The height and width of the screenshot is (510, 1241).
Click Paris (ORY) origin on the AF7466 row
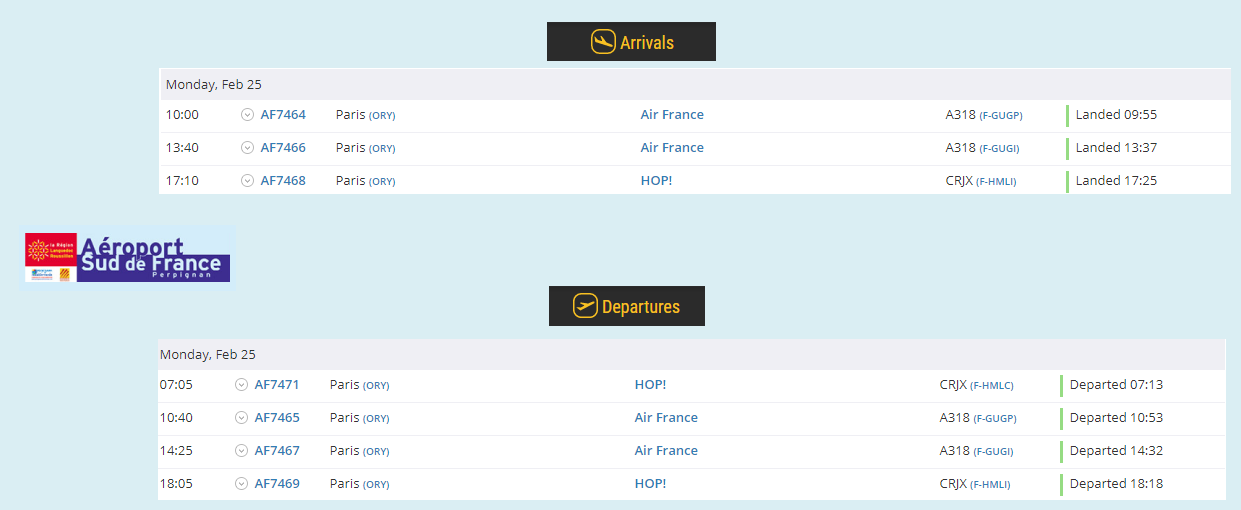366,148
